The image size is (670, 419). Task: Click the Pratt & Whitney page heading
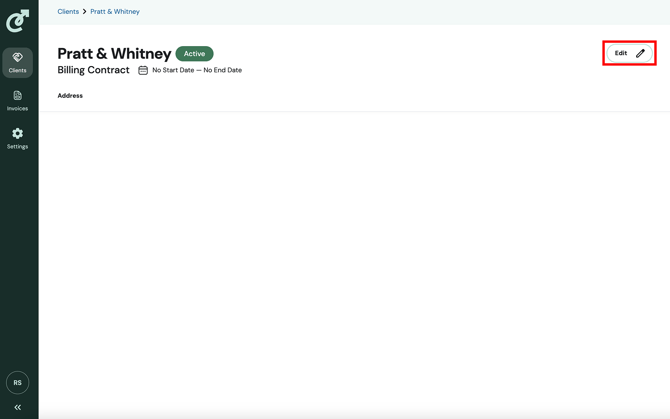[x=114, y=54]
